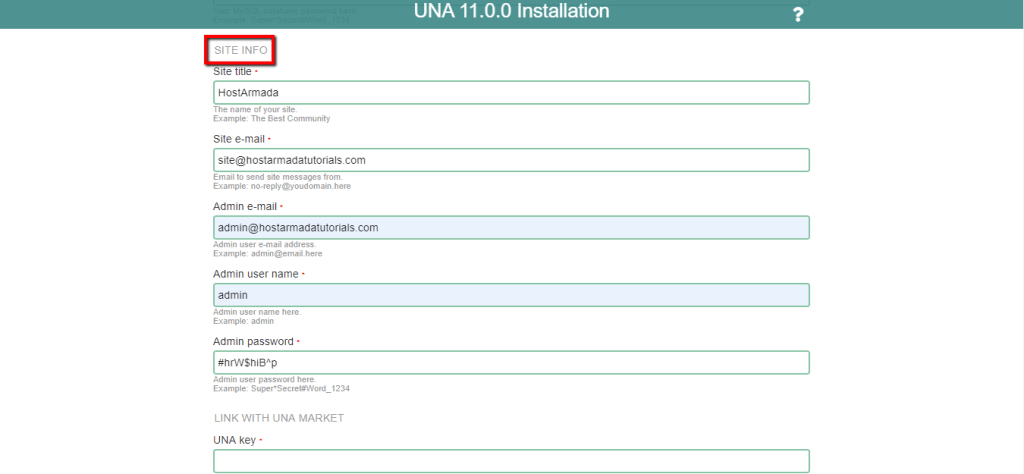Click the 'Admin user name' label
Viewport: 1024px width, 474px height.
coord(256,274)
